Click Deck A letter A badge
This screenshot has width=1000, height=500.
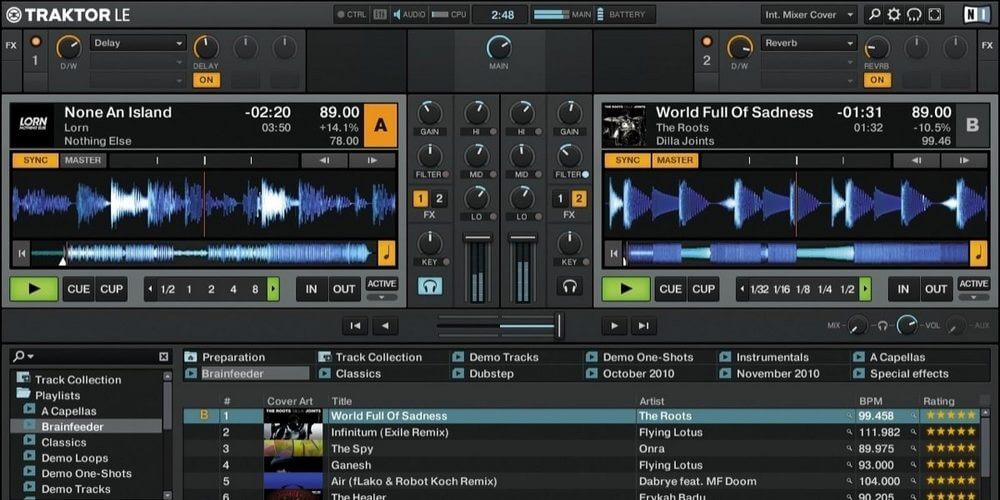pyautogui.click(x=380, y=125)
